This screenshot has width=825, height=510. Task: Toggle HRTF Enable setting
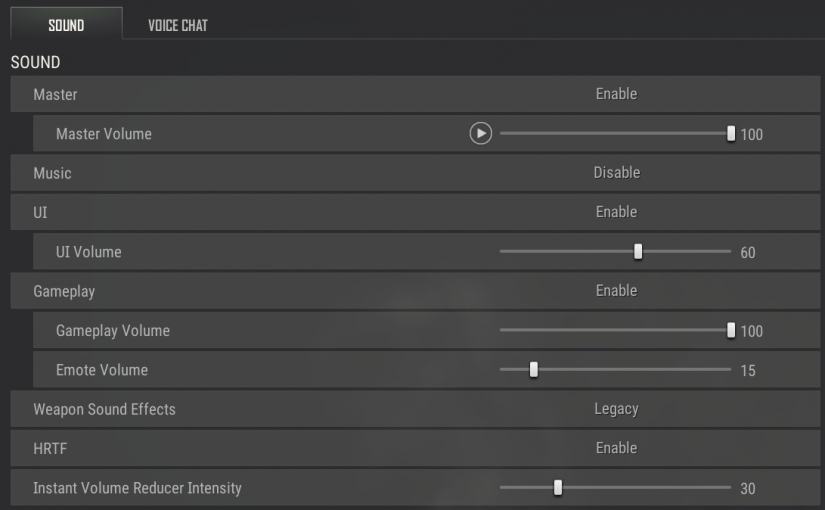(616, 448)
